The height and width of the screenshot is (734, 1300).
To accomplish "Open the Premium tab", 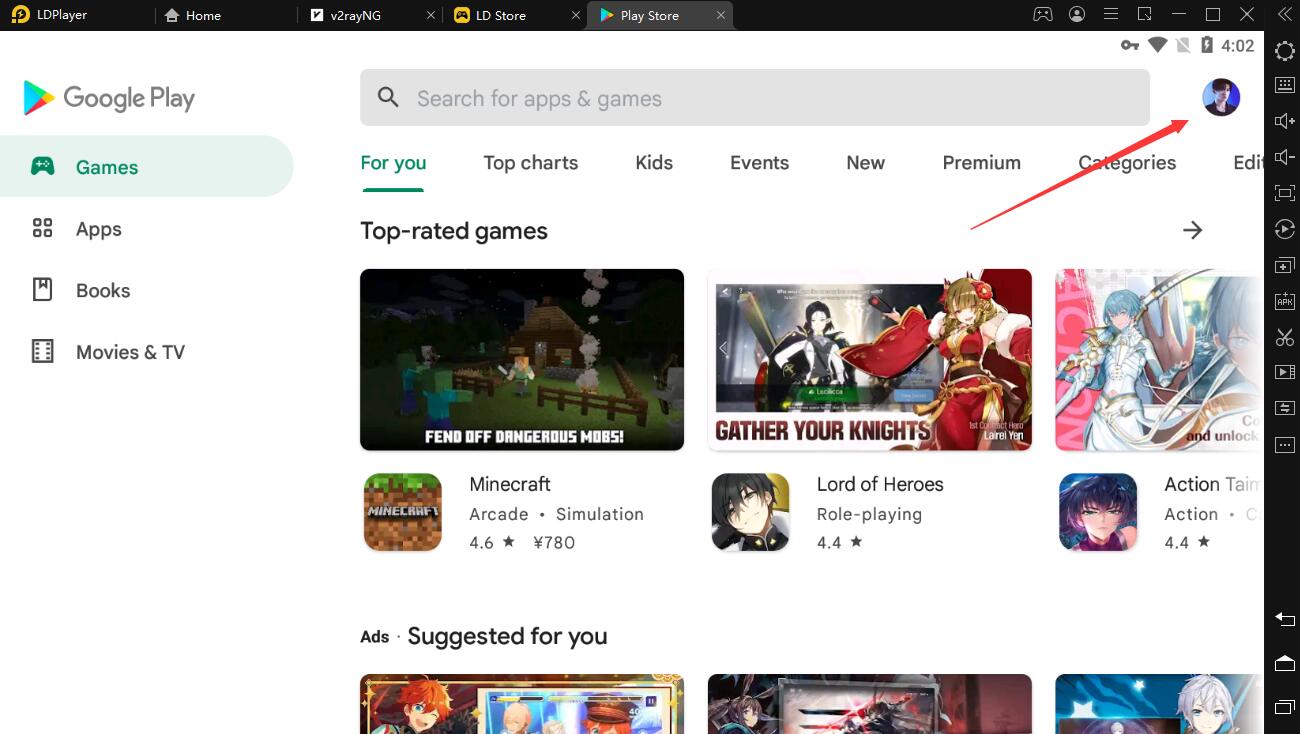I will tap(981, 163).
